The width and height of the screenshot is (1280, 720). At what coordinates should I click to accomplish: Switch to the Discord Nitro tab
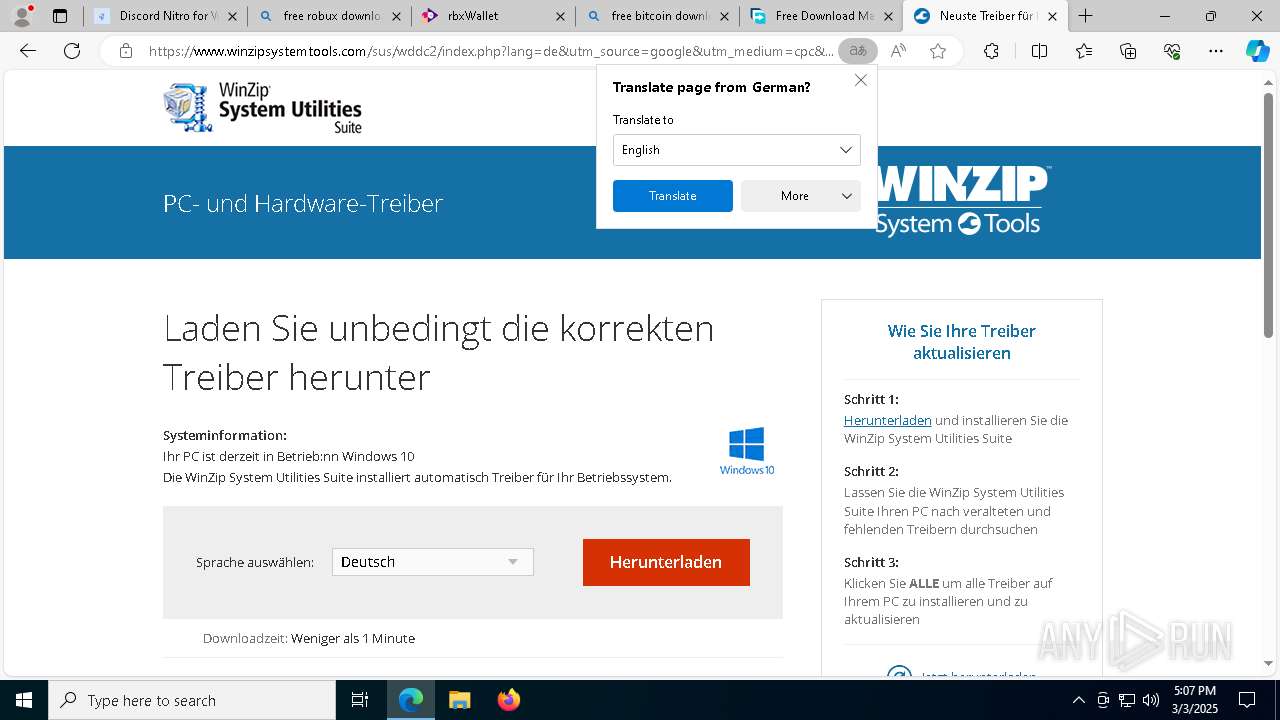[x=166, y=16]
